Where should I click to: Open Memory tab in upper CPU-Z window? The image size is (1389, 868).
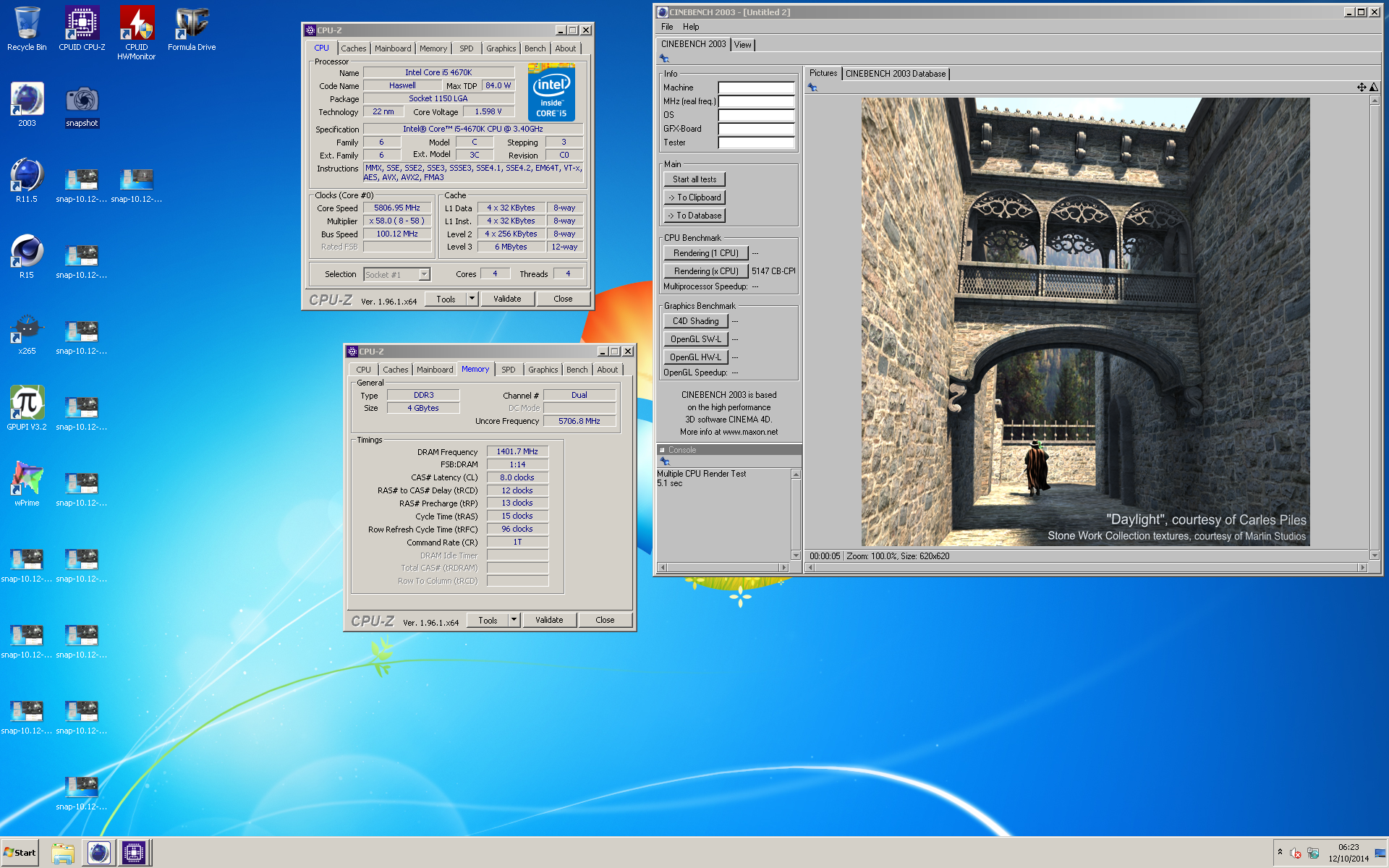(x=433, y=48)
